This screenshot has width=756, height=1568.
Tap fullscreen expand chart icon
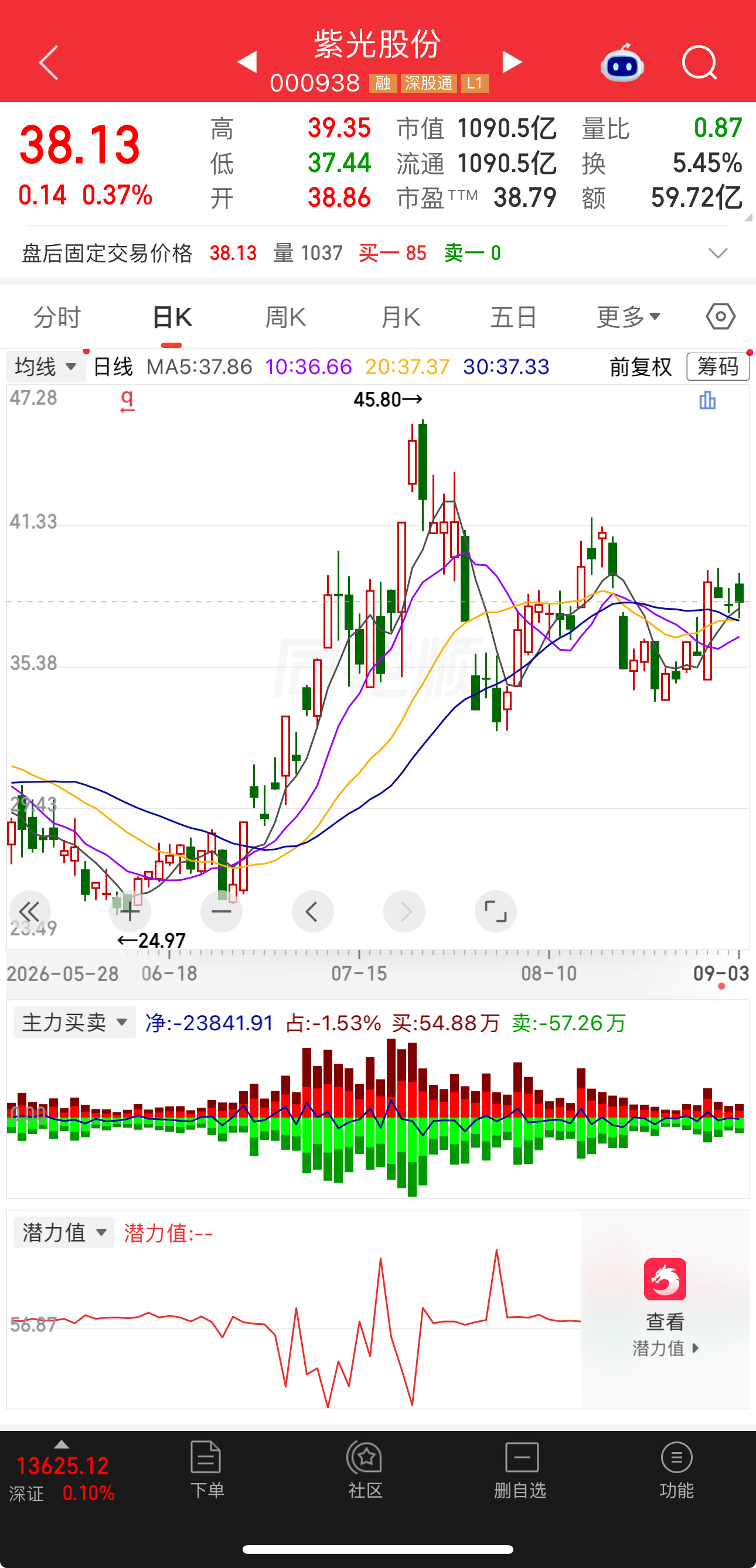coord(495,911)
